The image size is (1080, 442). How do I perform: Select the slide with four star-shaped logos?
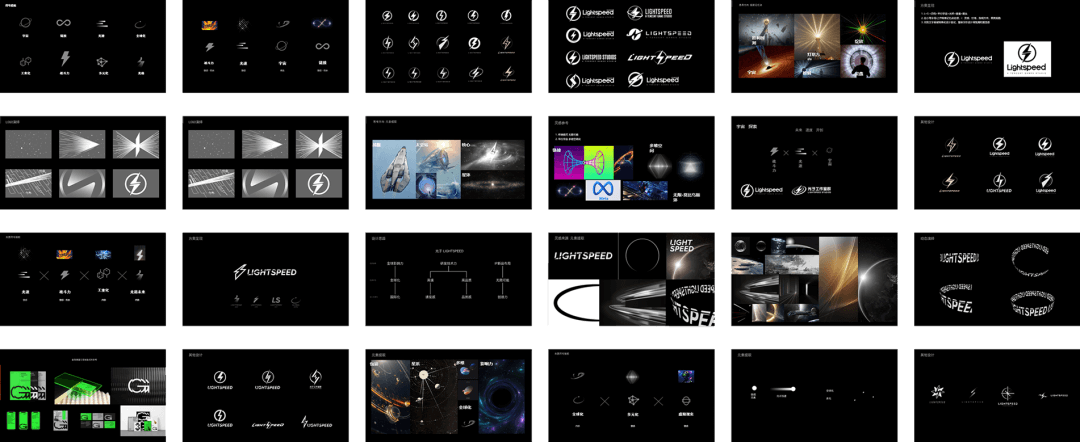997,395
